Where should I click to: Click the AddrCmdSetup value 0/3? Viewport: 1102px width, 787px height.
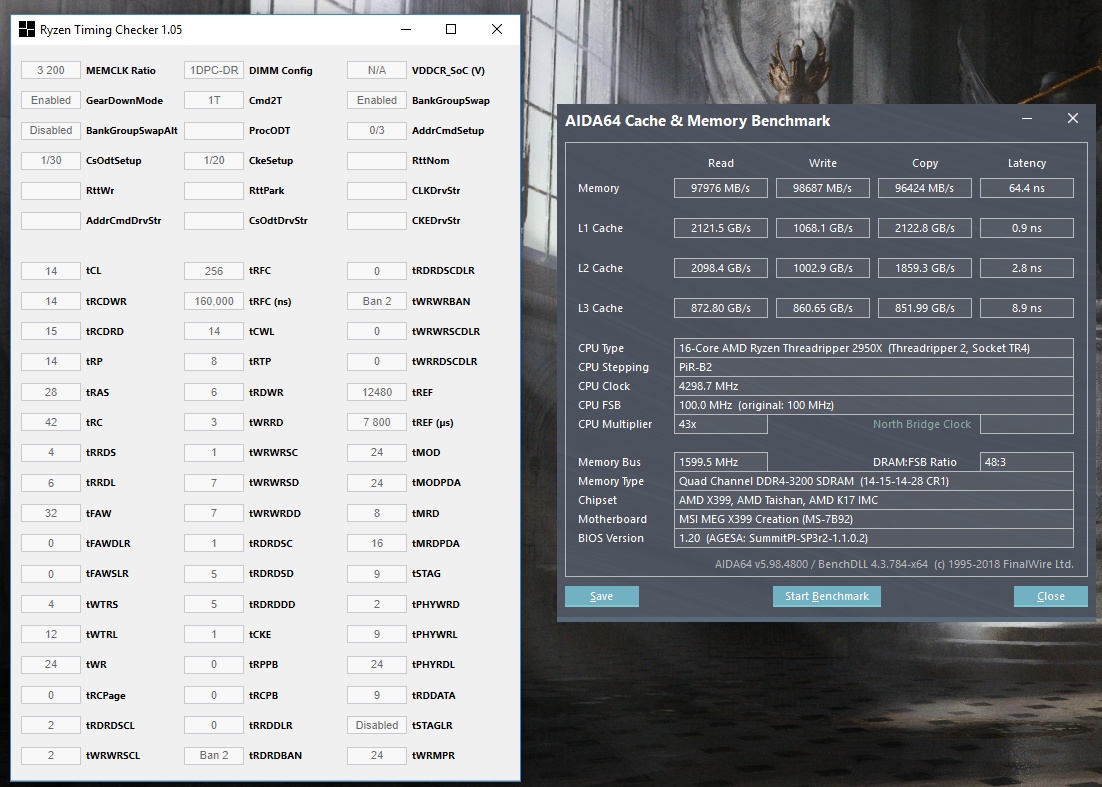[x=377, y=131]
